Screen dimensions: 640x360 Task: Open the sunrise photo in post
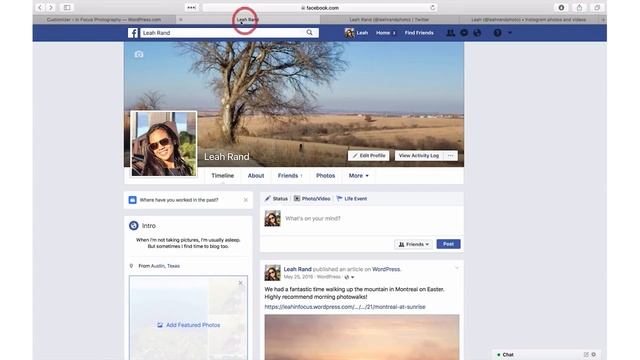click(x=362, y=337)
